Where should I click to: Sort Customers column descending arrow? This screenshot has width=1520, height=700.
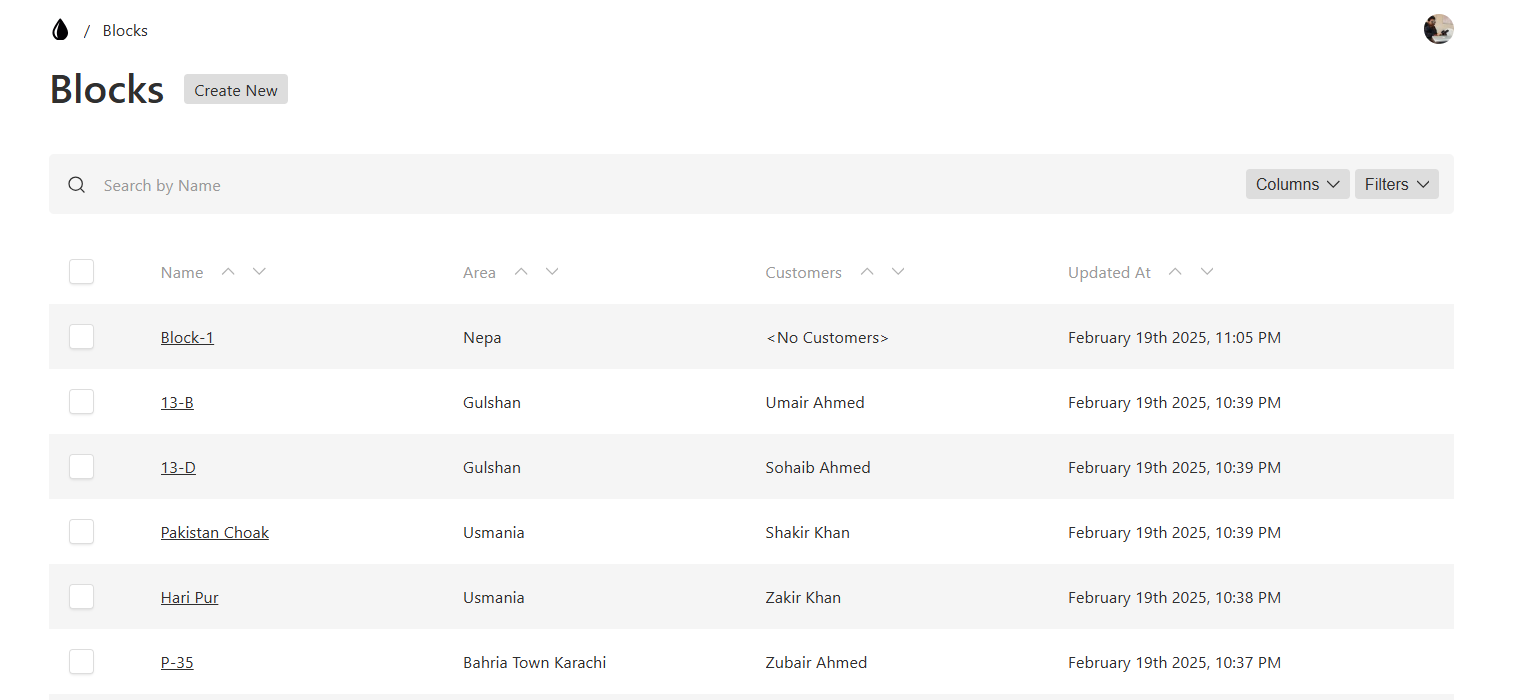(898, 271)
